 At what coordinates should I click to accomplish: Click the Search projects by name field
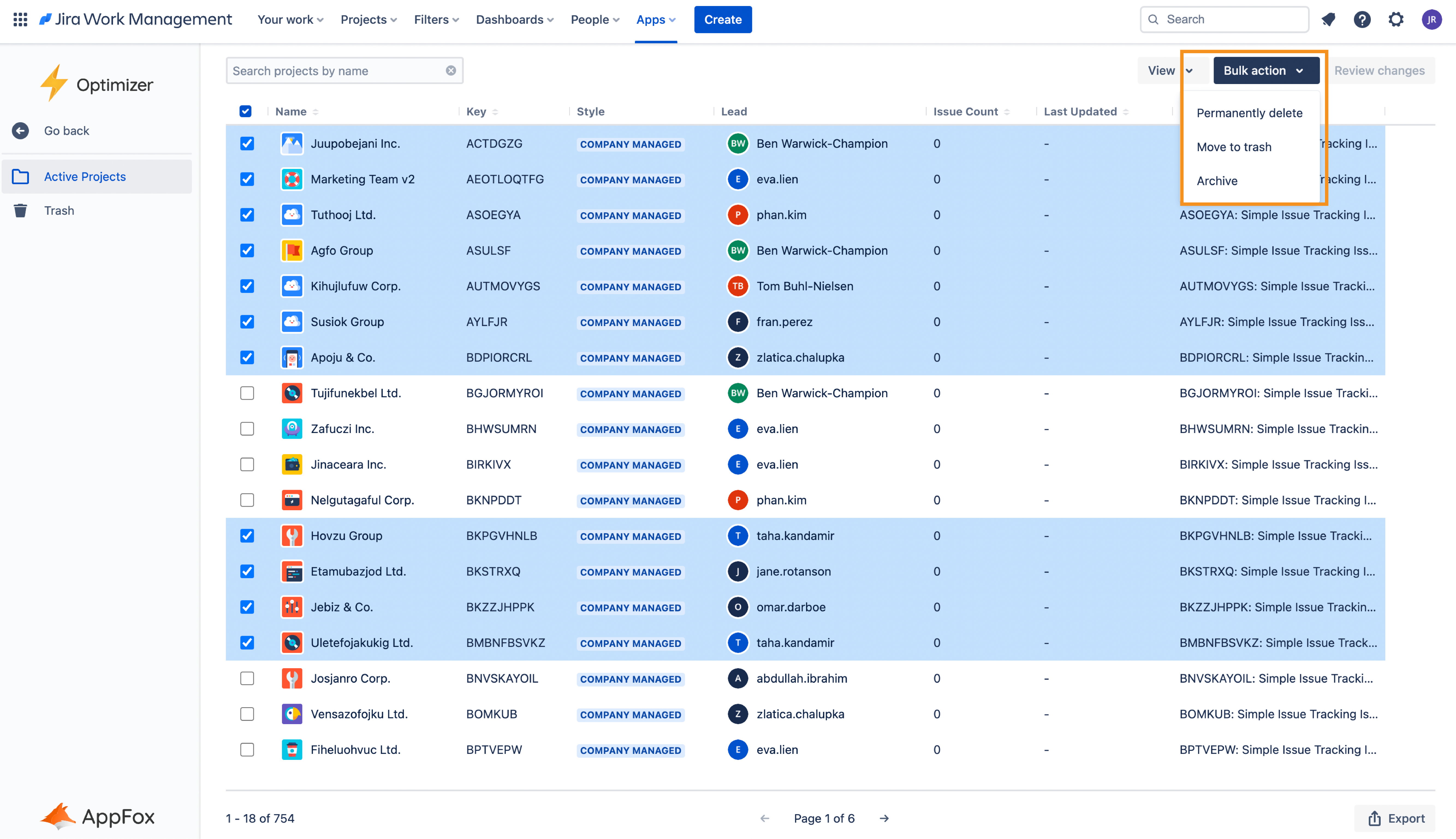point(334,70)
